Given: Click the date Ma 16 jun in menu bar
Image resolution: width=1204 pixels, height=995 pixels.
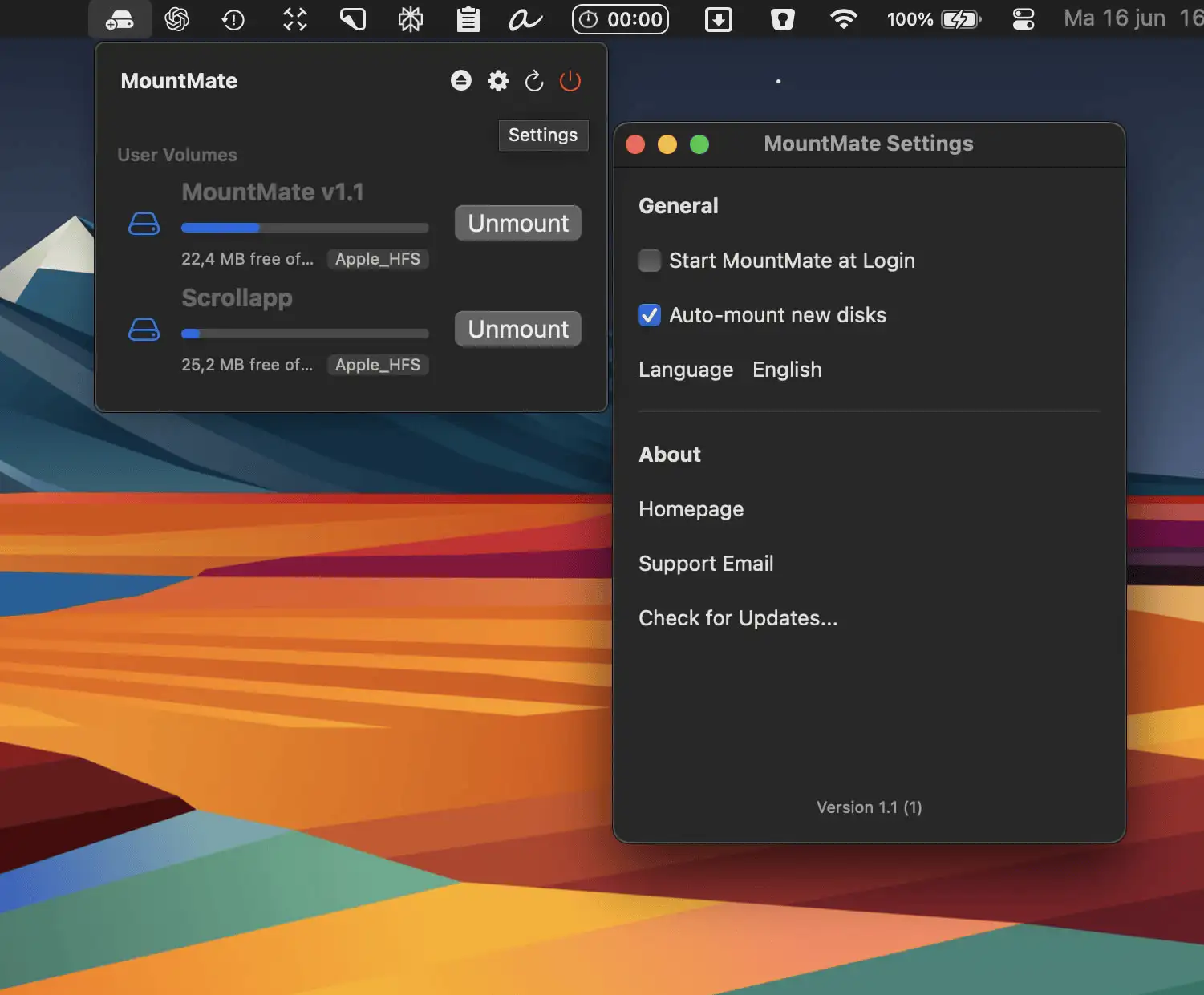Looking at the screenshot, I should pyautogui.click(x=1114, y=18).
